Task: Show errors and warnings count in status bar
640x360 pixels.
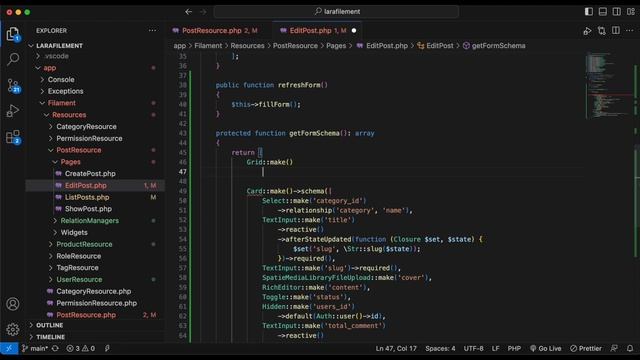Action: point(80,349)
